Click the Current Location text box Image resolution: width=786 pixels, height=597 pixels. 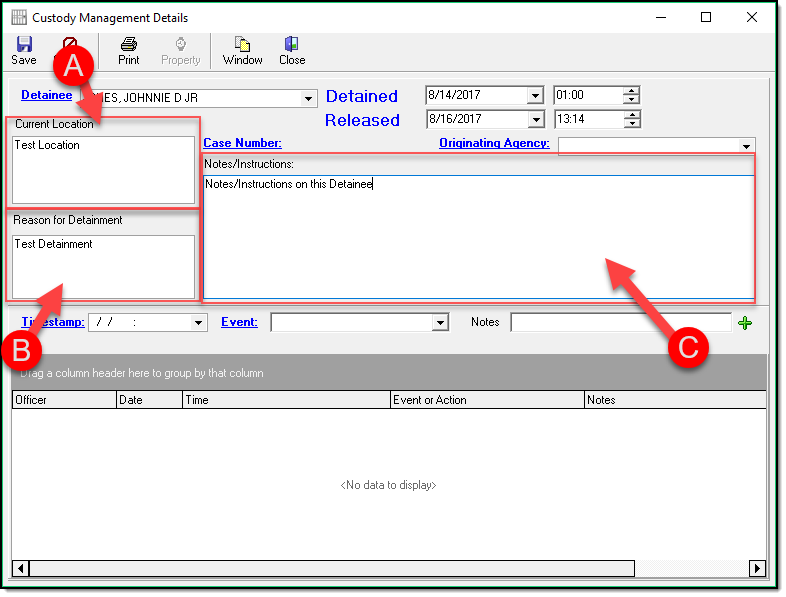click(x=103, y=170)
